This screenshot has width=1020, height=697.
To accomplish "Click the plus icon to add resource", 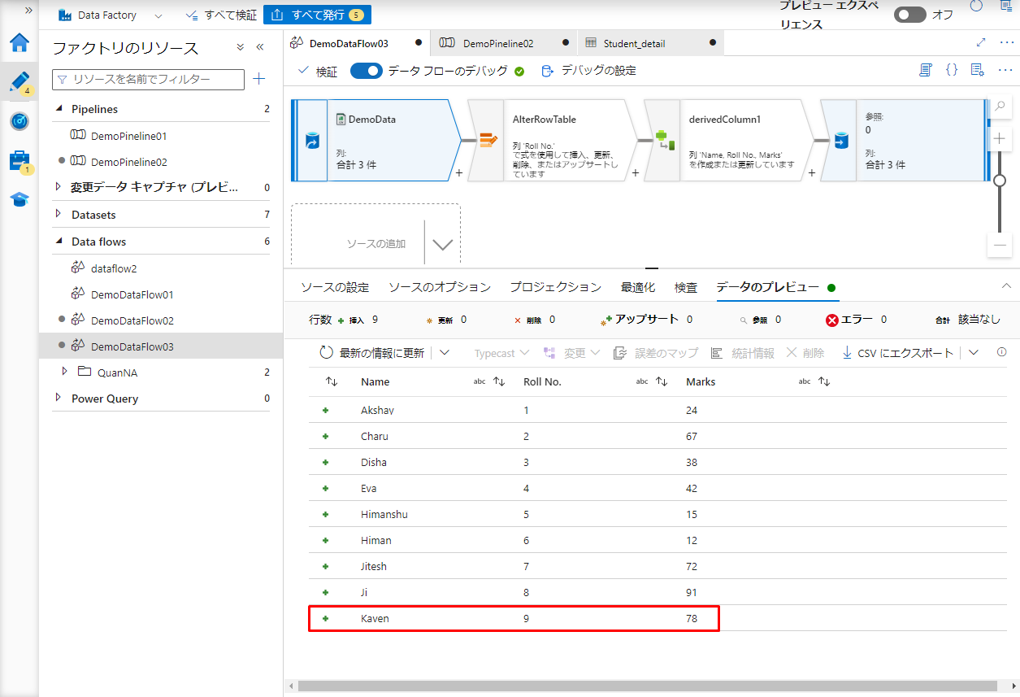I will (x=259, y=79).
